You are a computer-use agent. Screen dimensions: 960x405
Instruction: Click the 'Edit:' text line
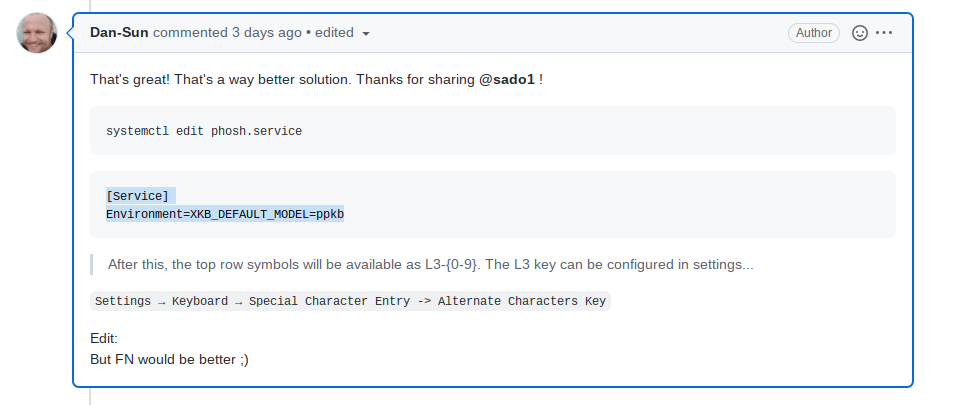point(104,339)
